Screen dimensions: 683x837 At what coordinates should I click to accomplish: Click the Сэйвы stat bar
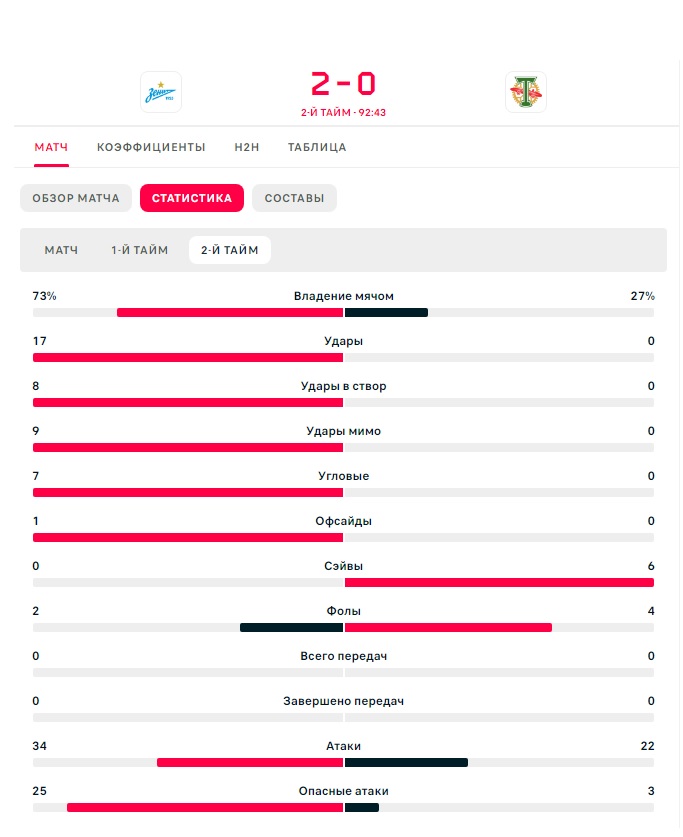coord(344,582)
